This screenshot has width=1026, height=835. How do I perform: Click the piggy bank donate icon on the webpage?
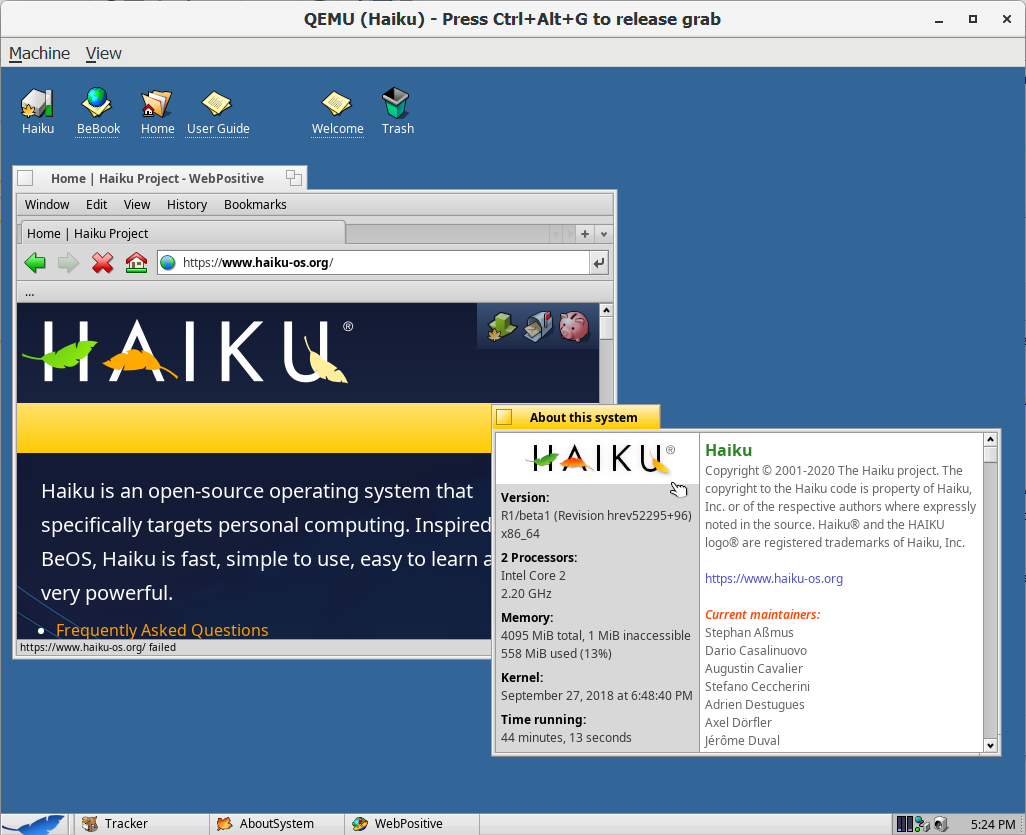point(574,326)
